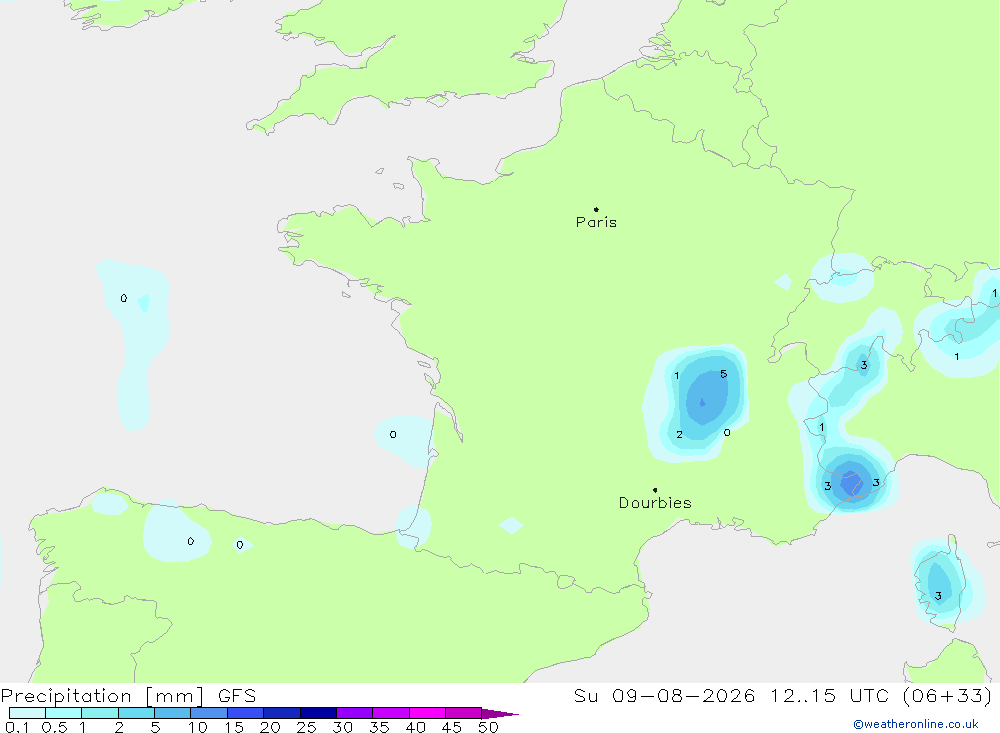Click the '5' value in central France rain cell

pyautogui.click(x=723, y=374)
